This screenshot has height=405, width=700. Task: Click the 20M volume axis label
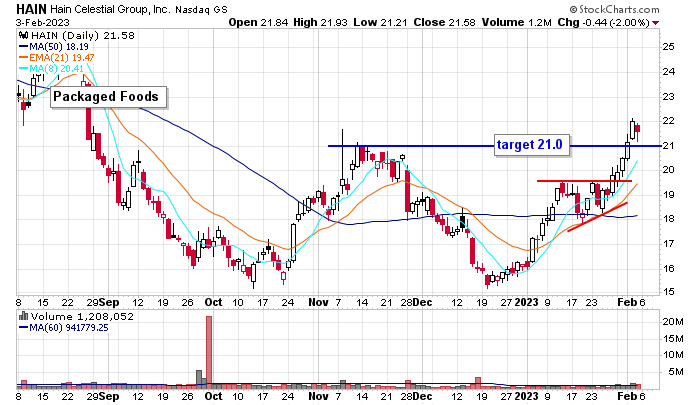(673, 321)
